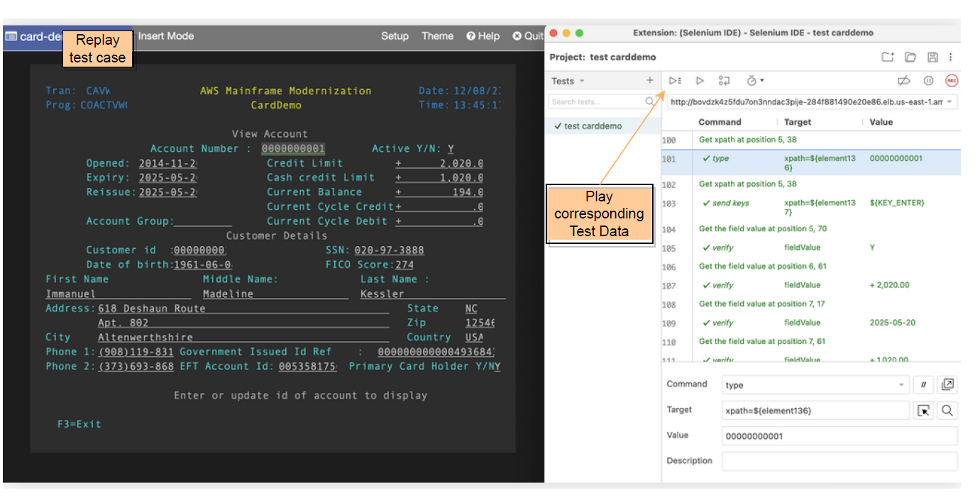Save the project with the disk icon
Viewport: 977px width, 502px height.
tap(932, 57)
